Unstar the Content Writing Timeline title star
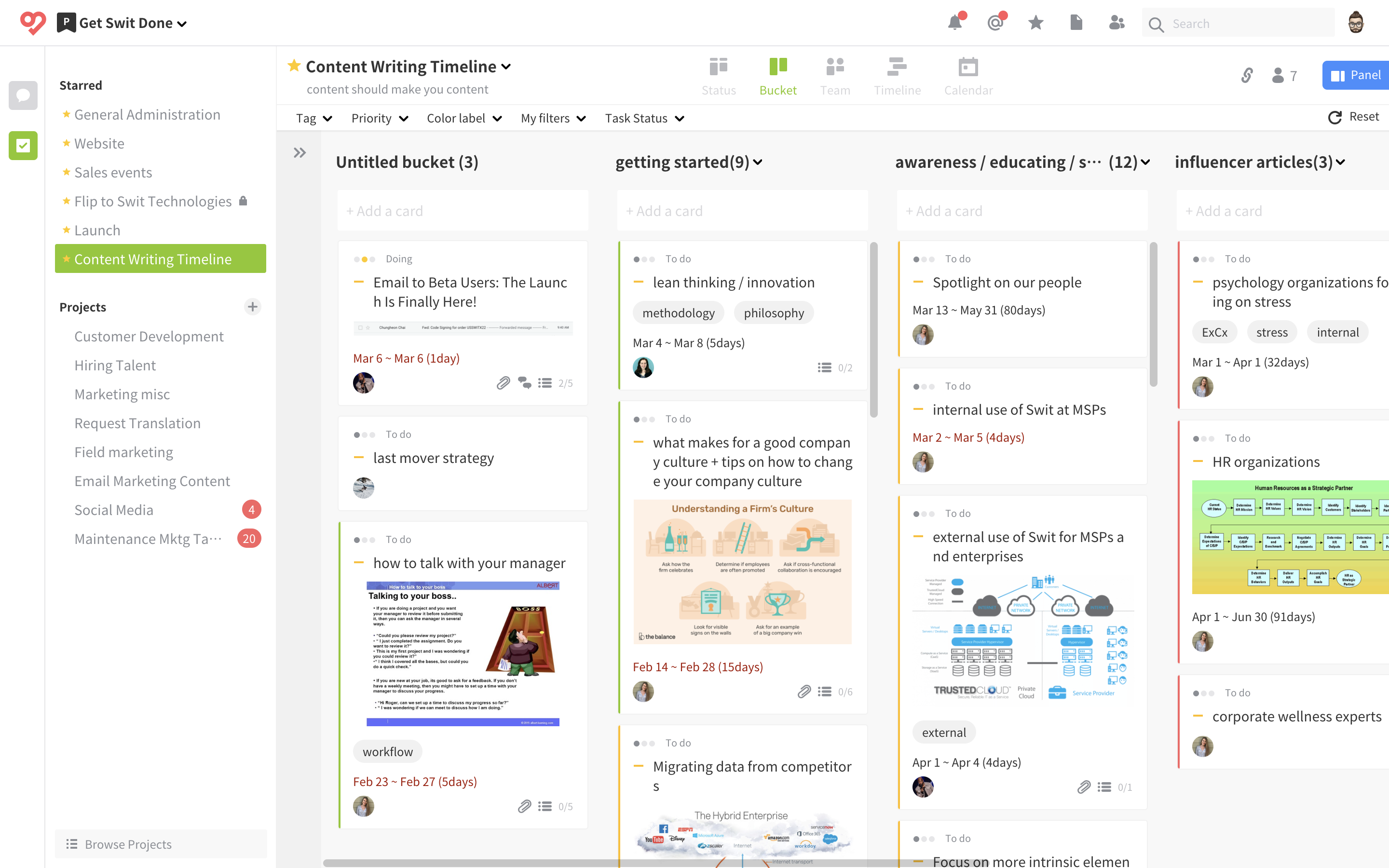Viewport: 1389px width, 868px height. pos(294,66)
